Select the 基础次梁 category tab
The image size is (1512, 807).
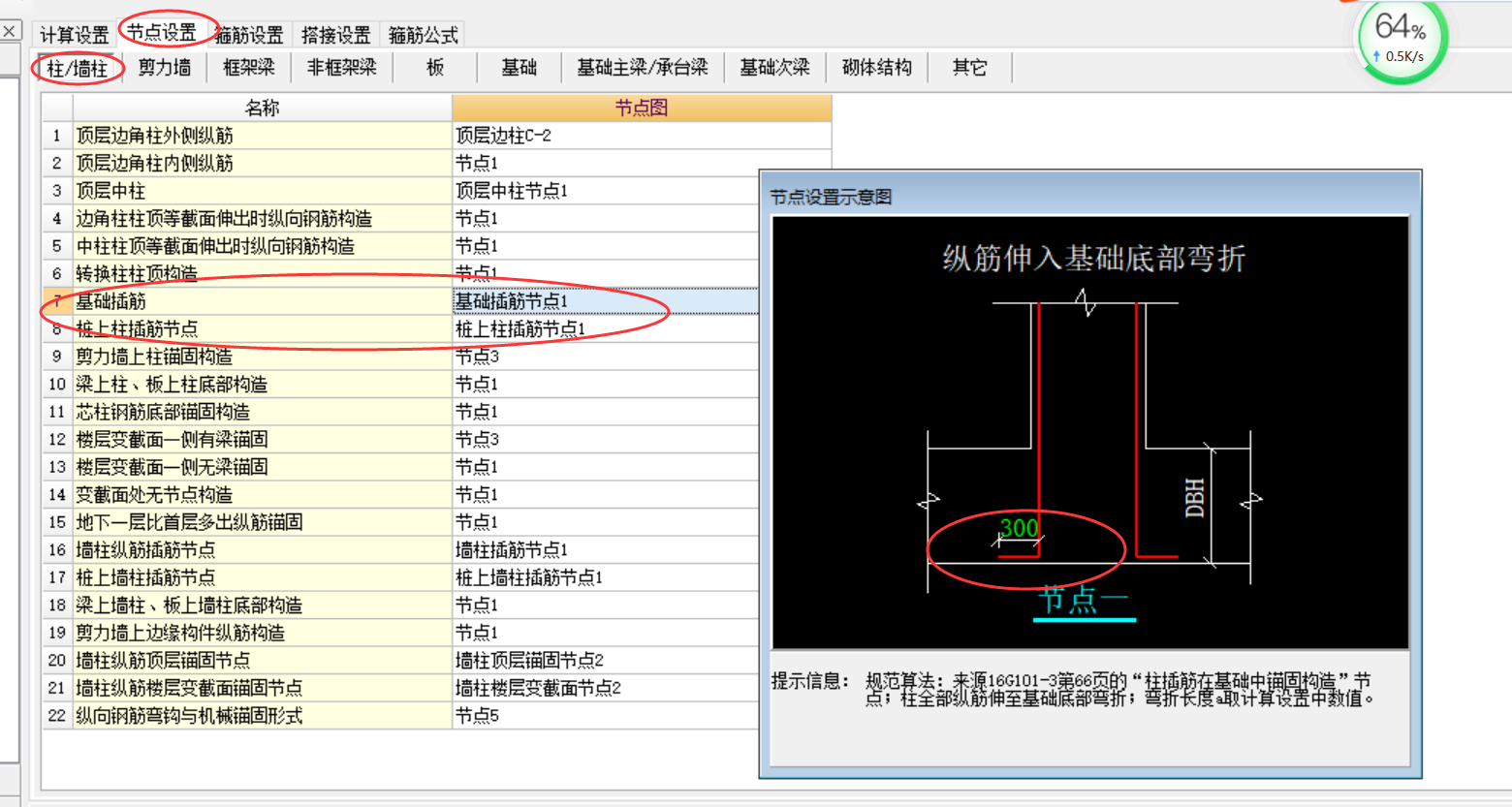point(773,68)
